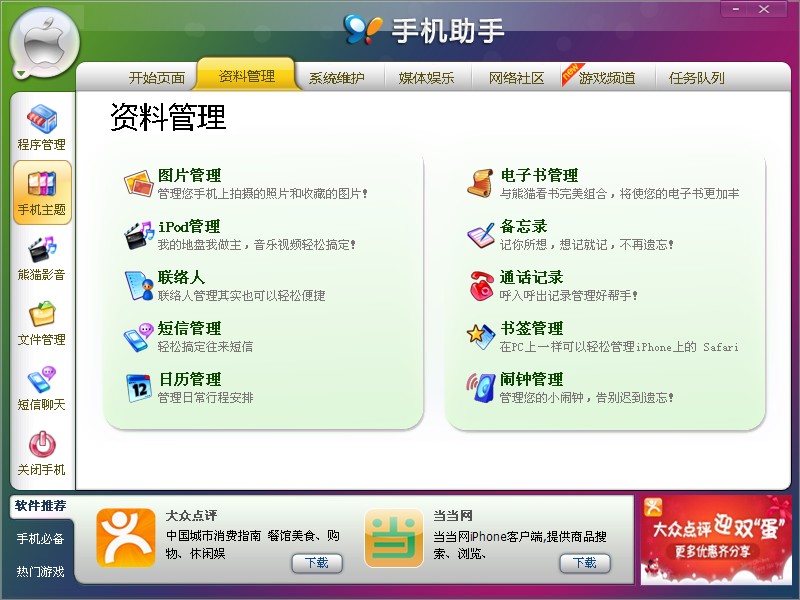Screen dimensions: 800x600
Task: Start 短信聊天 from the sidebar
Action: click(x=41, y=388)
